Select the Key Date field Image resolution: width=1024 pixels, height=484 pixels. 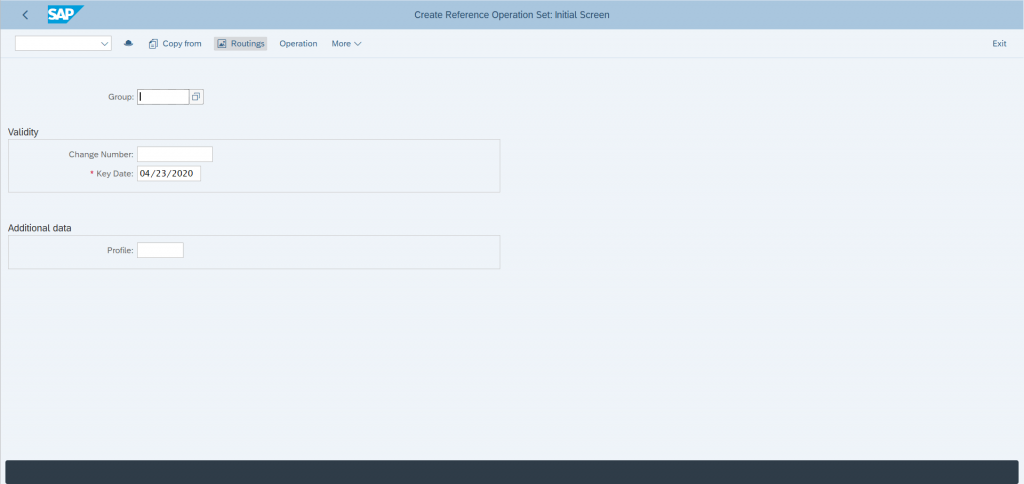click(x=168, y=174)
